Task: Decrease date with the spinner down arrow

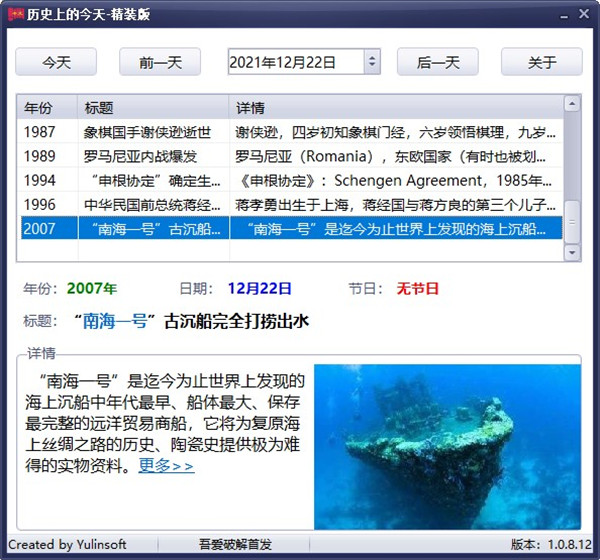Action: (x=372, y=67)
